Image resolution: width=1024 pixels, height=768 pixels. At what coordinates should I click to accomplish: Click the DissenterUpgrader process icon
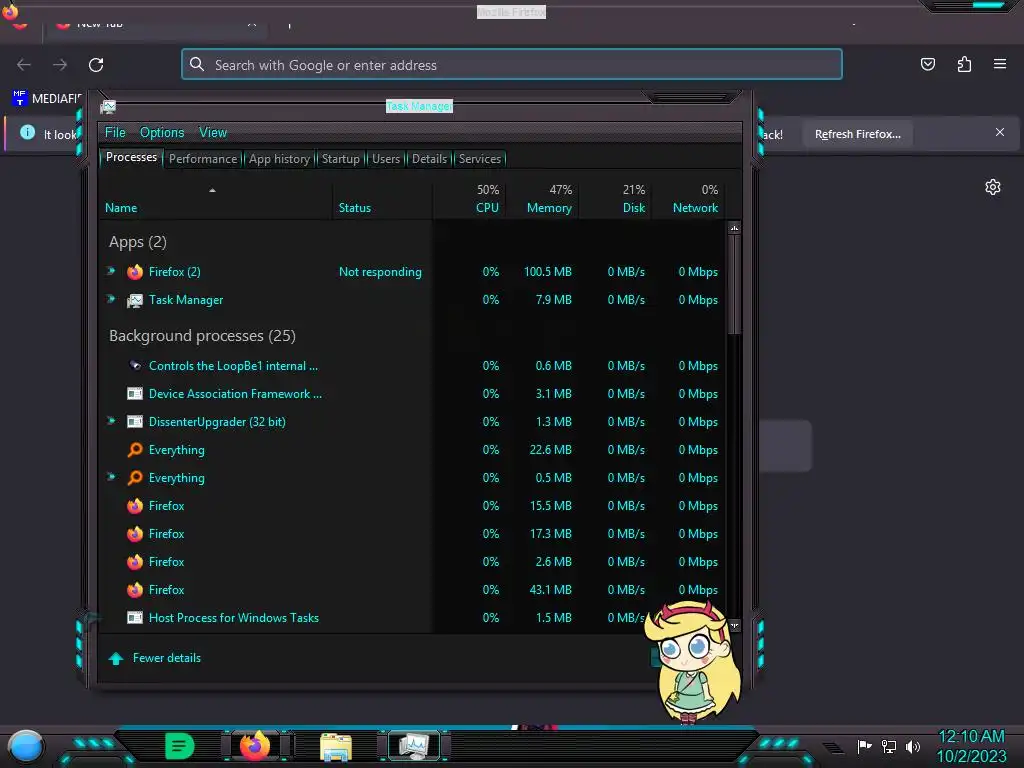135,422
